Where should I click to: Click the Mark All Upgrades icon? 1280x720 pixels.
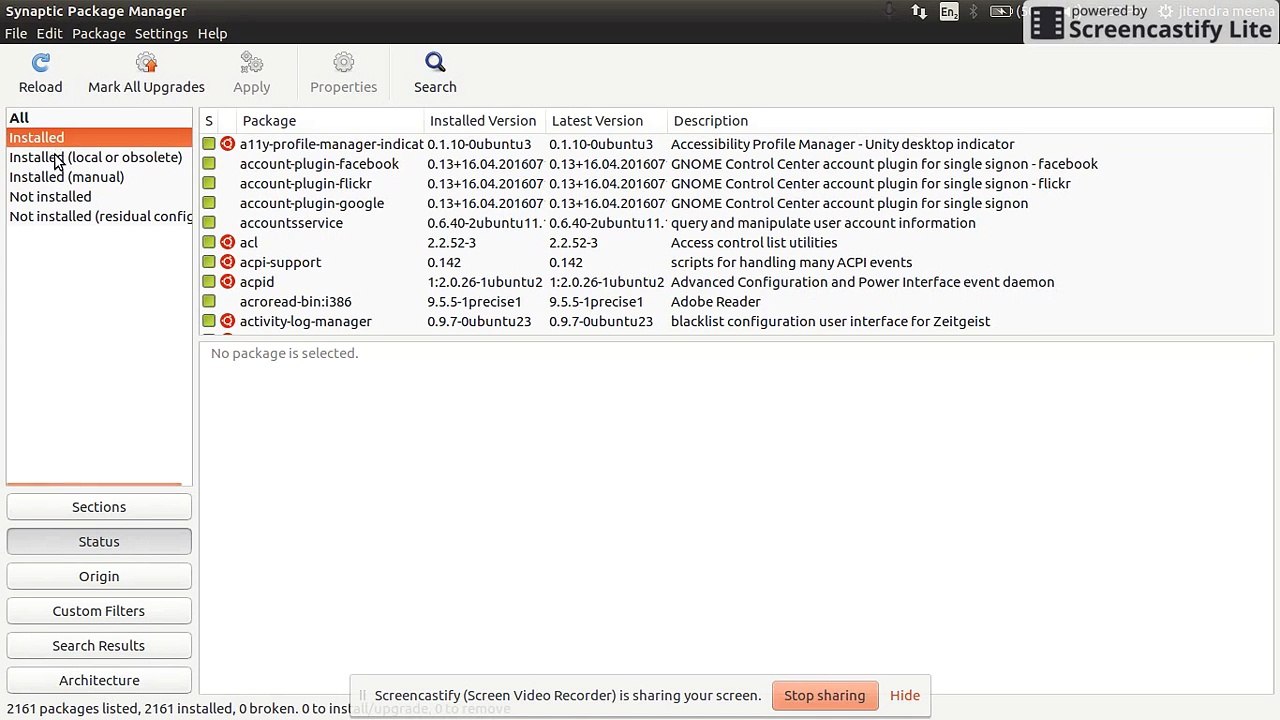[x=146, y=64]
